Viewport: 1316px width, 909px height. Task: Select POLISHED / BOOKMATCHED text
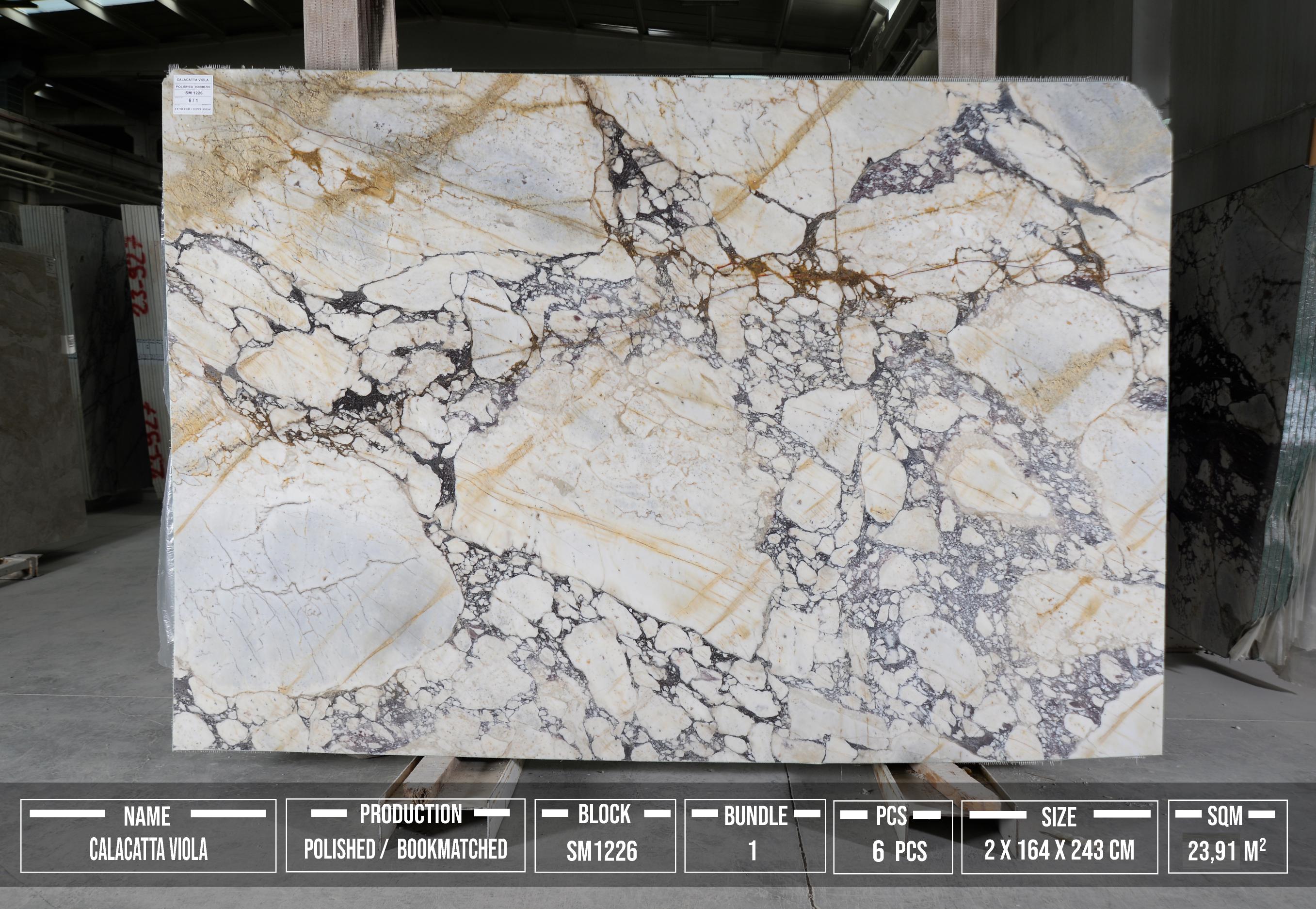tap(405, 849)
